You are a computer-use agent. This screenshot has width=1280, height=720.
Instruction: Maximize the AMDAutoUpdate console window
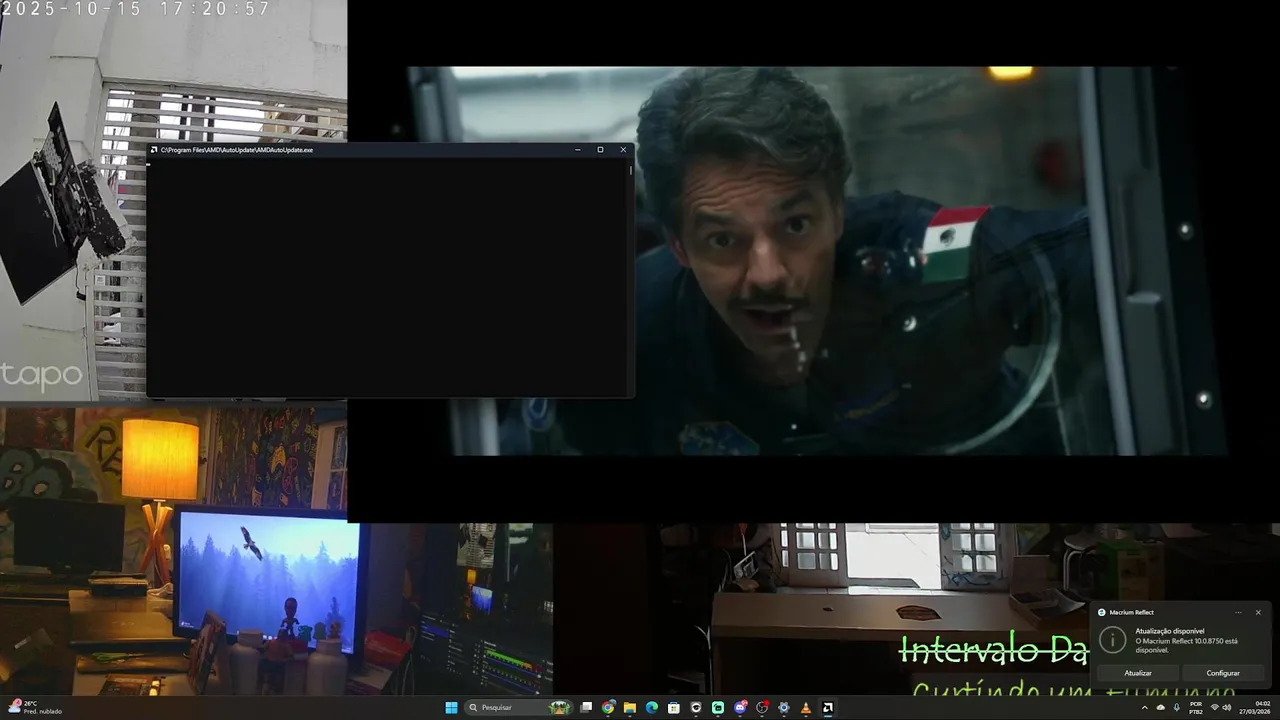click(600, 150)
